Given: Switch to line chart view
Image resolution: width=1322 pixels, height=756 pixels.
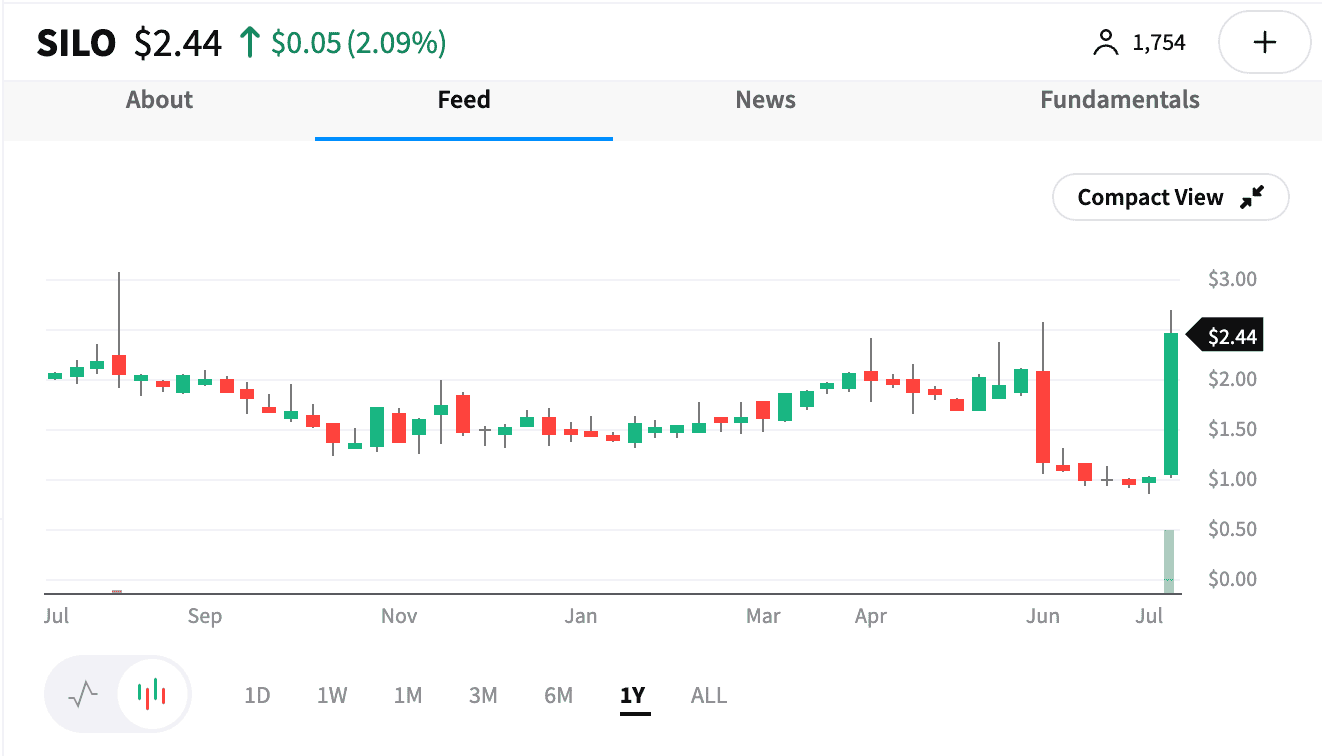Looking at the screenshot, I should (83, 694).
